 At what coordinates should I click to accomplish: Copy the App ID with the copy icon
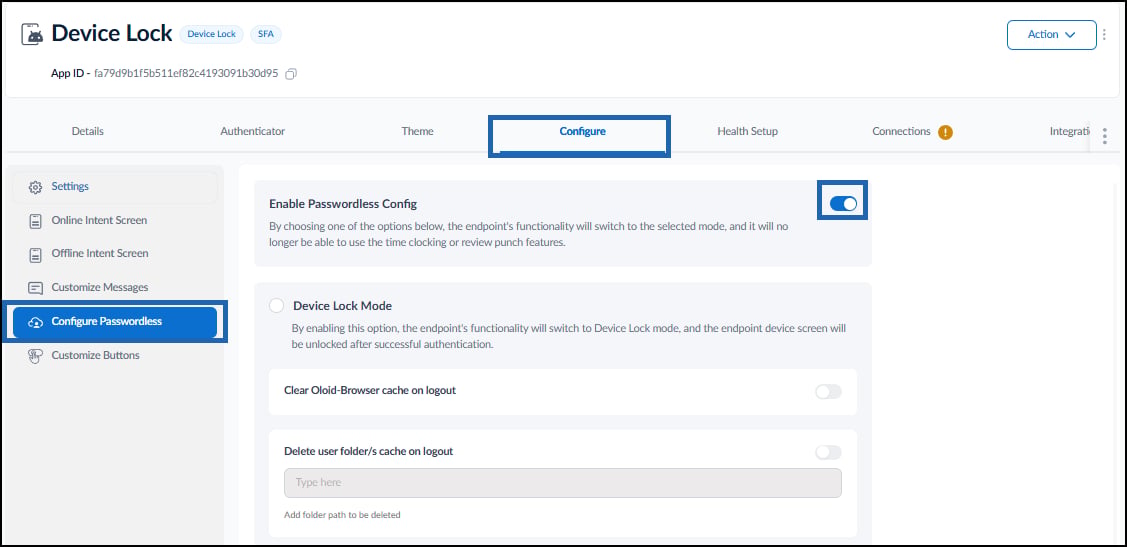point(291,74)
